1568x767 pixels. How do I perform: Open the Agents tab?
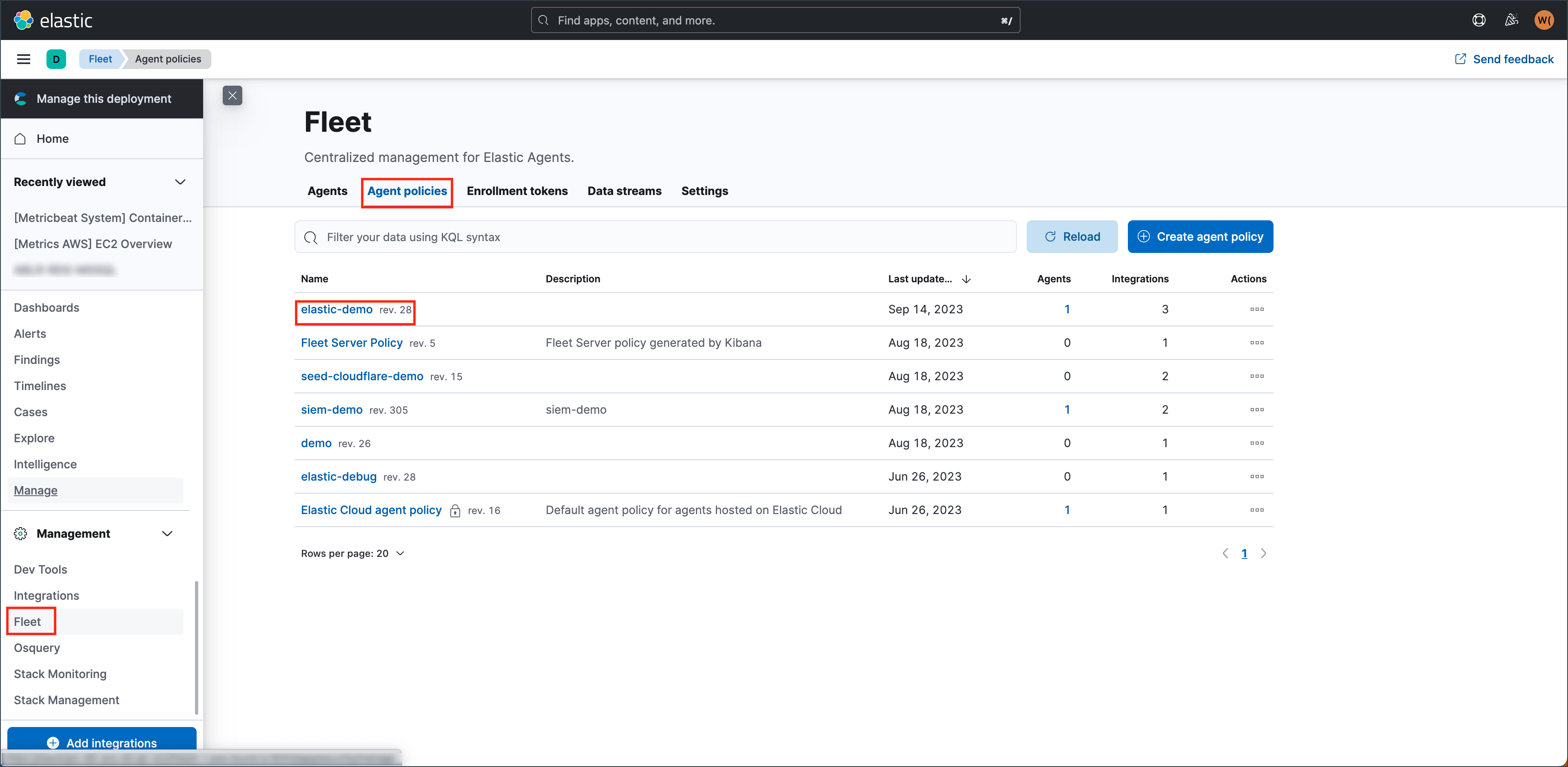pos(327,191)
